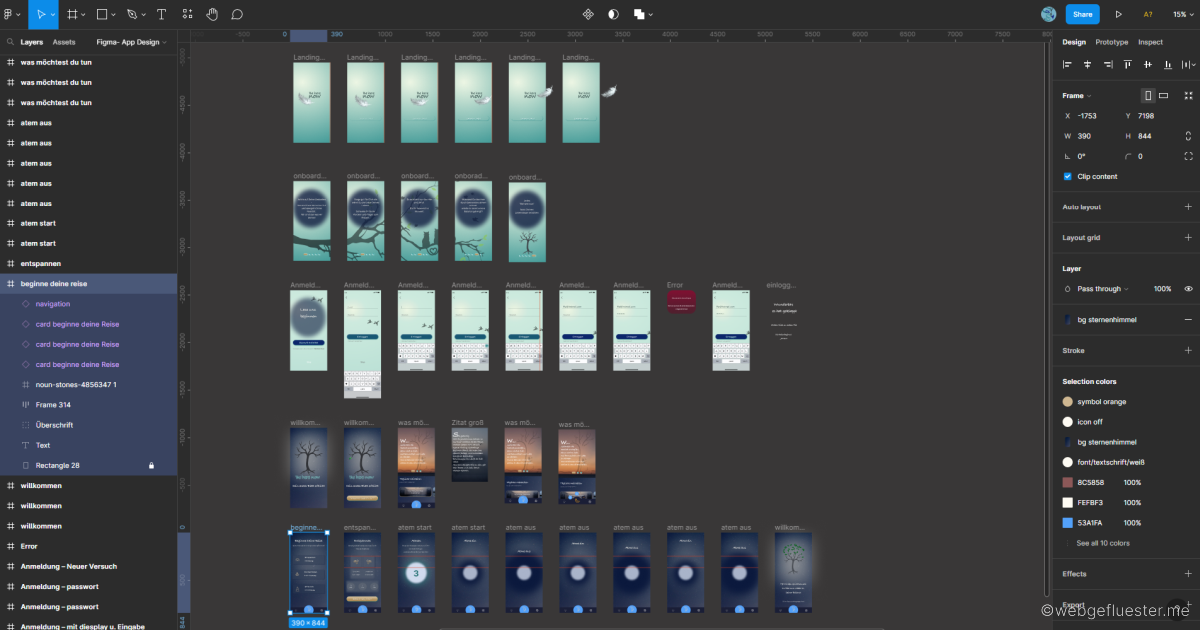Open the Assets tab
The image size is (1200, 630).
tap(64, 42)
